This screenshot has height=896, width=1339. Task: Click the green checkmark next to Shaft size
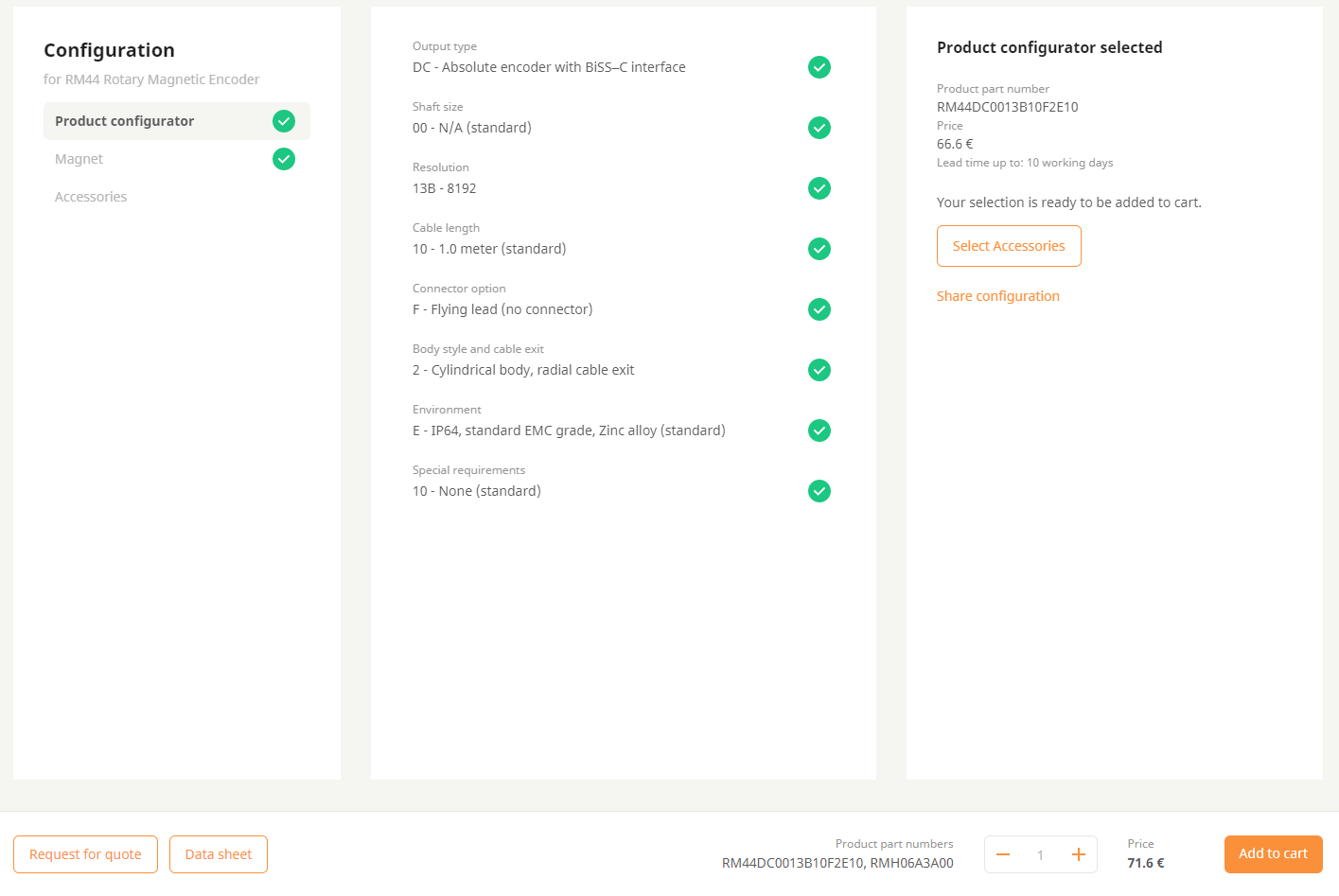pyautogui.click(x=819, y=128)
